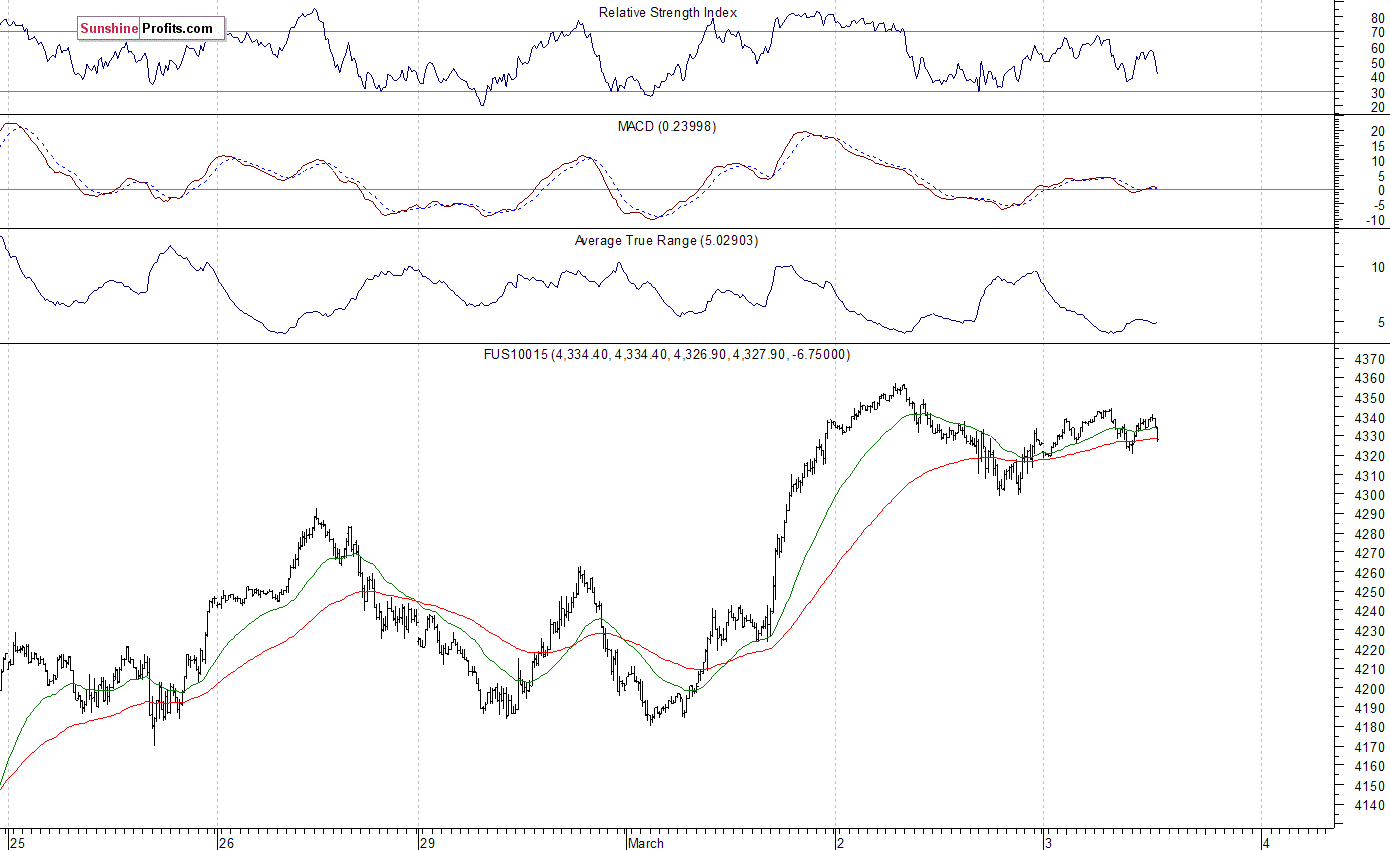
Task: Click the 4220 price axis label
Action: point(1369,650)
